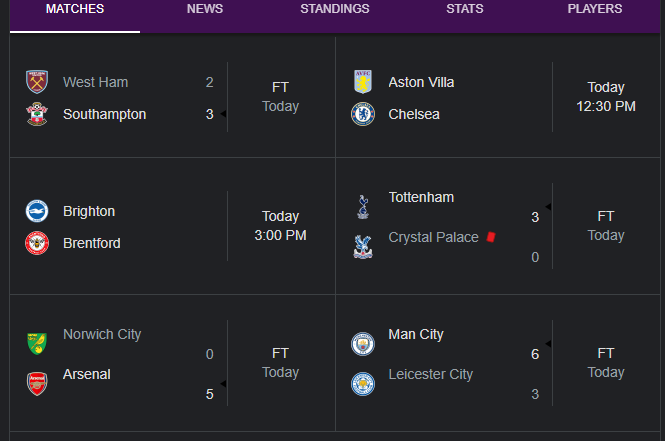Click the Brighton club crest
The height and width of the screenshot is (441, 665).
click(37, 211)
